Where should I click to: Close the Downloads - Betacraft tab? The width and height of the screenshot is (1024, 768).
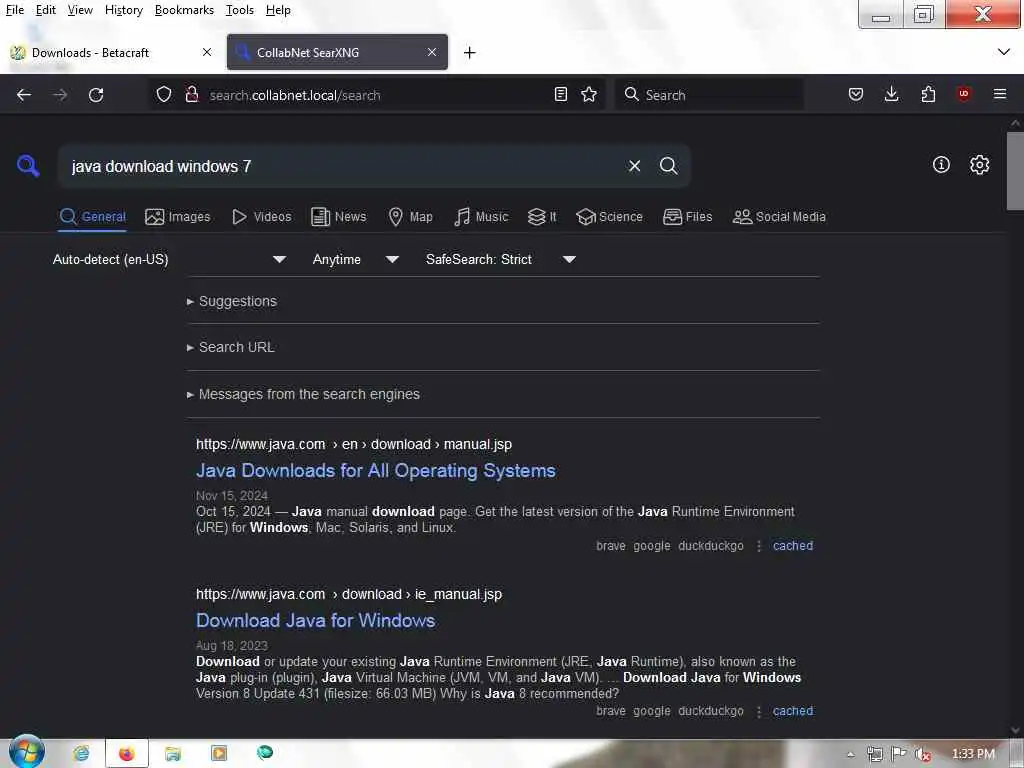(x=207, y=52)
